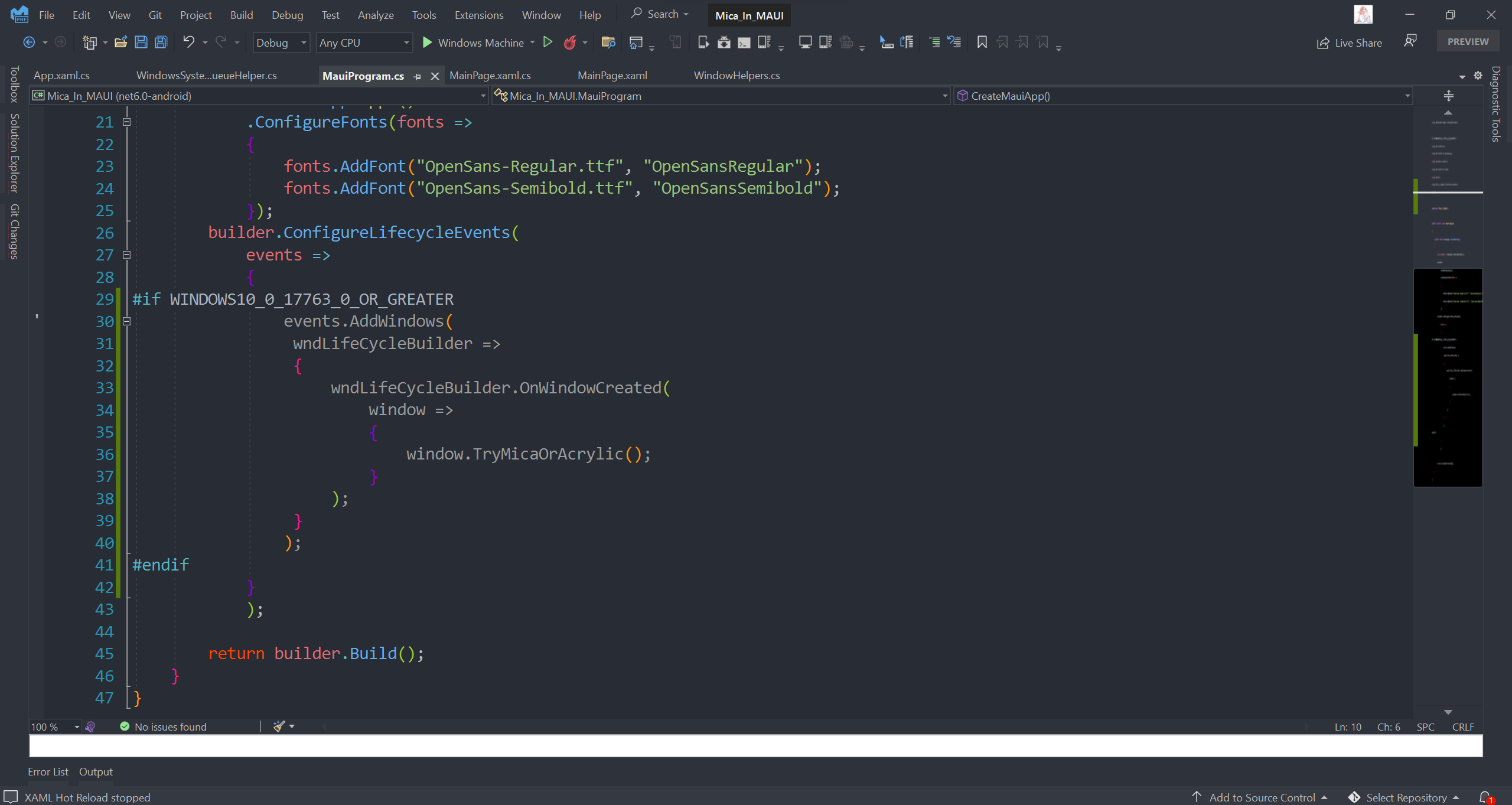Trigger Hot Reload with the flame icon
Image resolution: width=1512 pixels, height=805 pixels.
click(x=571, y=42)
